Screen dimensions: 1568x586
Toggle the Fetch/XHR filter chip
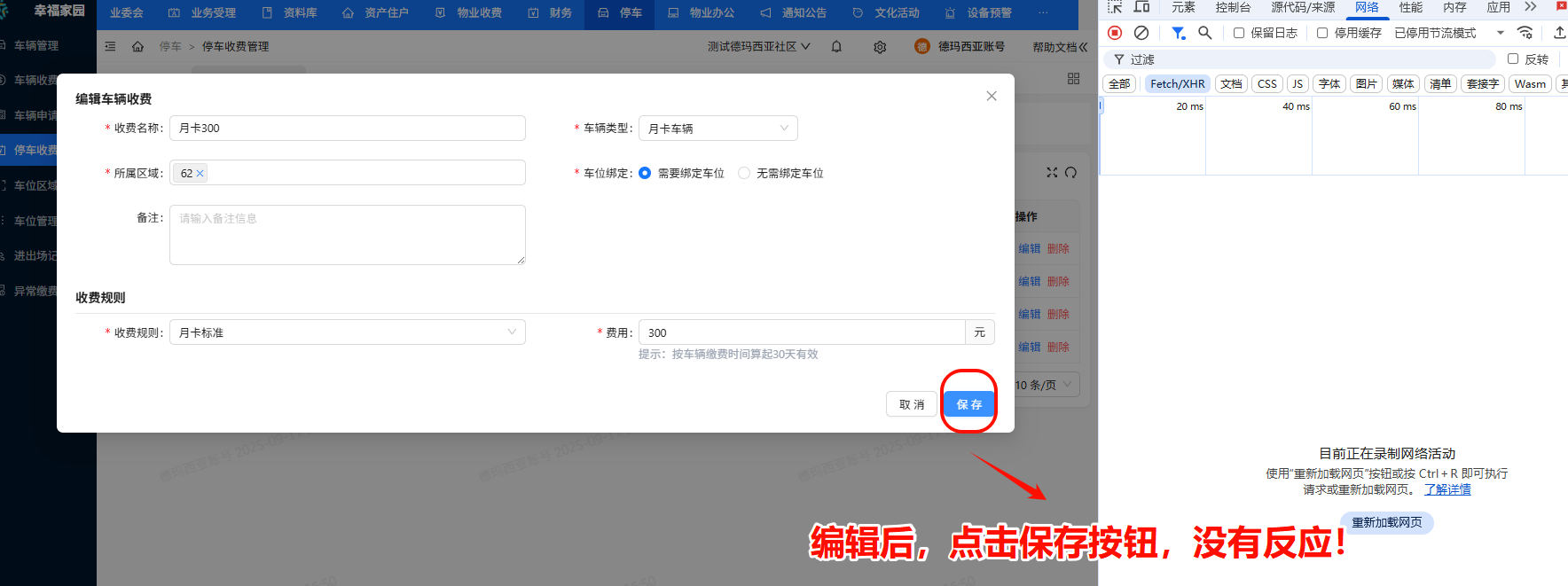point(1178,84)
